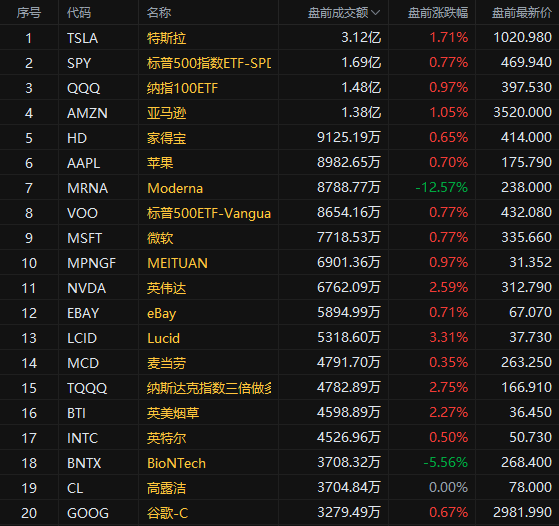Screen dimensions: 559x526
Task: Select the CL 高露洁 row
Action: click(x=280, y=487)
